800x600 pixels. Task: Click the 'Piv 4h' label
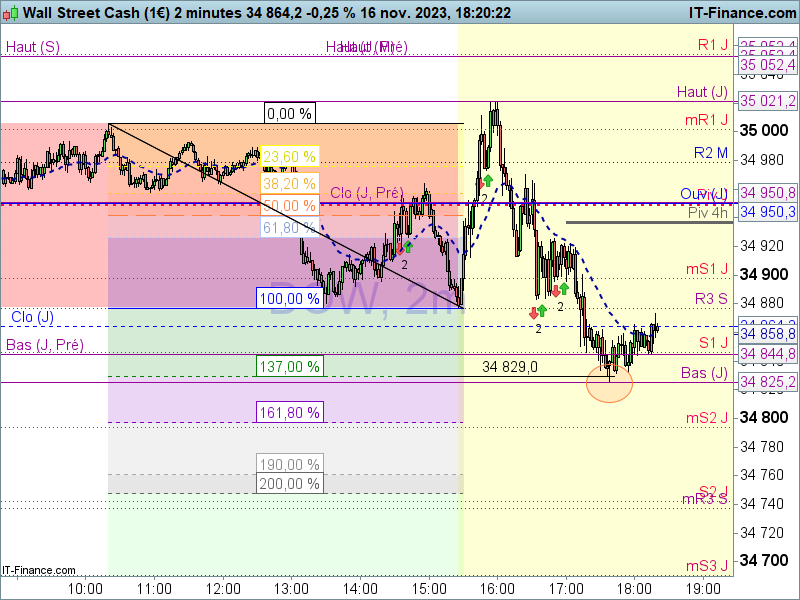pos(708,212)
